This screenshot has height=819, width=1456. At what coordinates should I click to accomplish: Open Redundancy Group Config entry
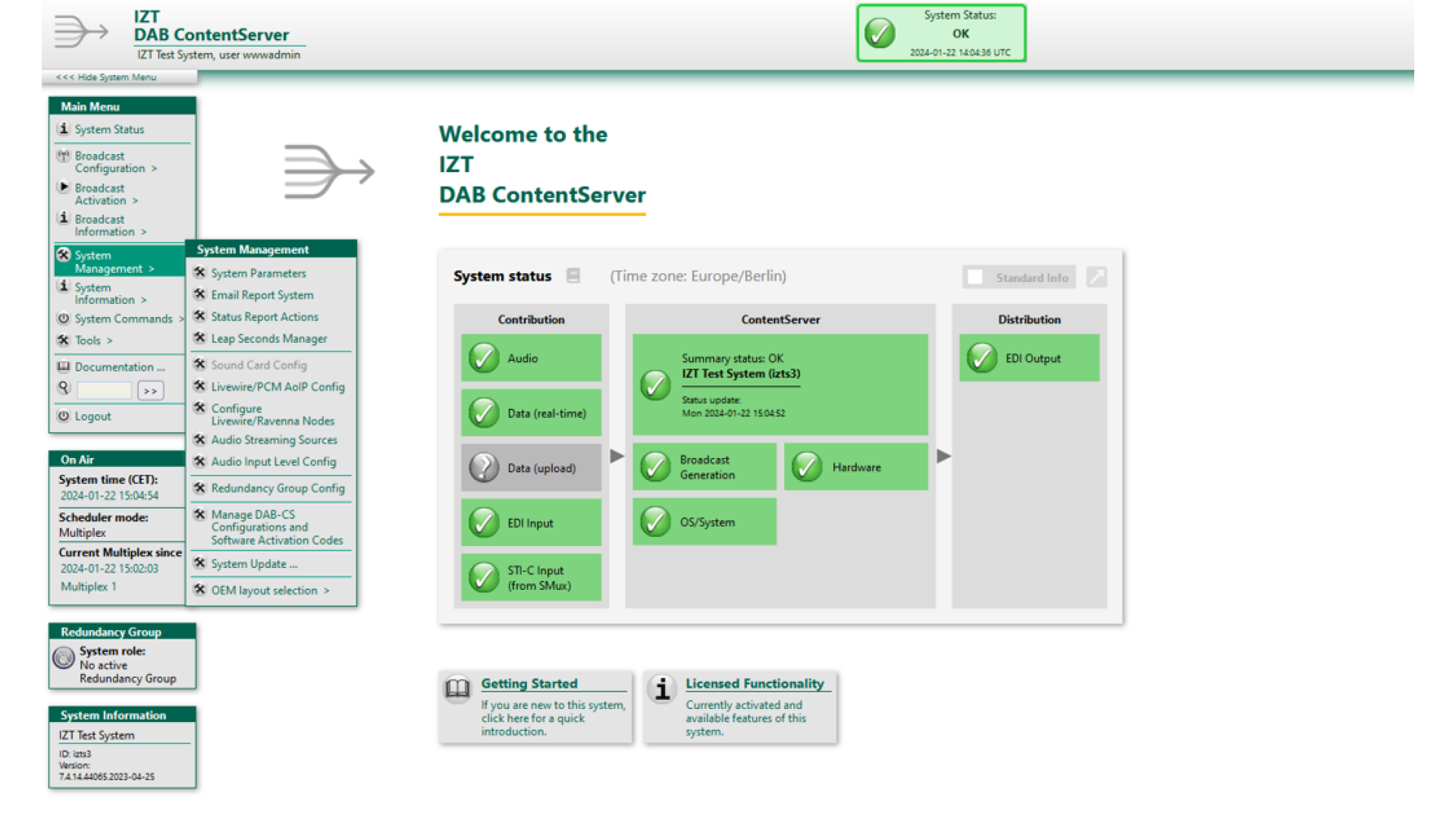coord(278,488)
